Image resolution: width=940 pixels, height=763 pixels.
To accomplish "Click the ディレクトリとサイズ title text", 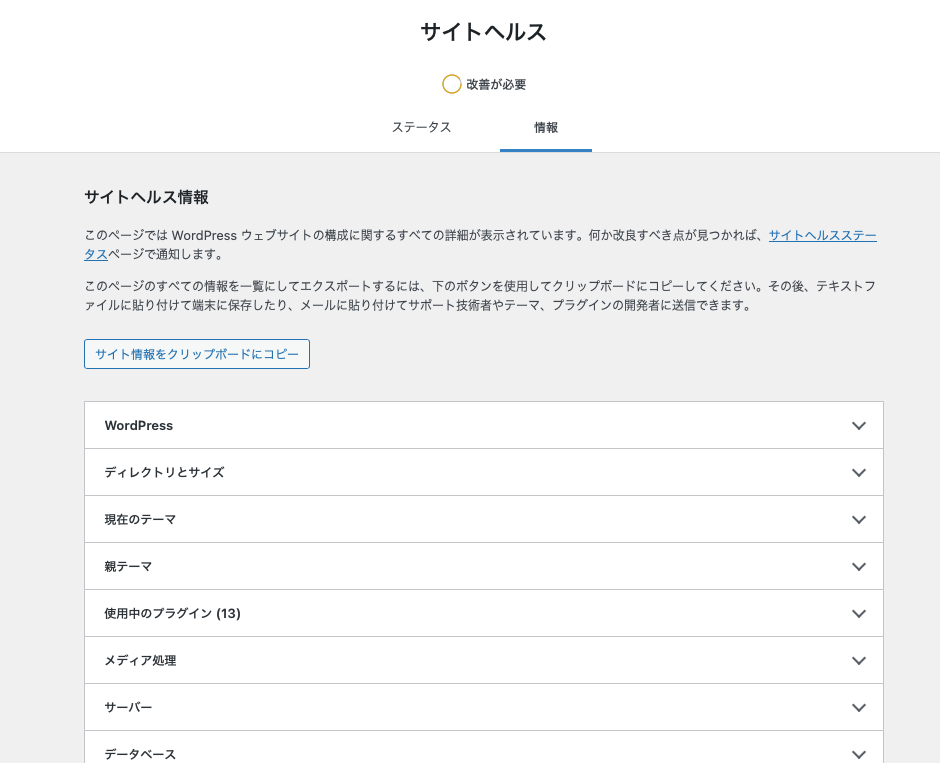I will coord(164,472).
